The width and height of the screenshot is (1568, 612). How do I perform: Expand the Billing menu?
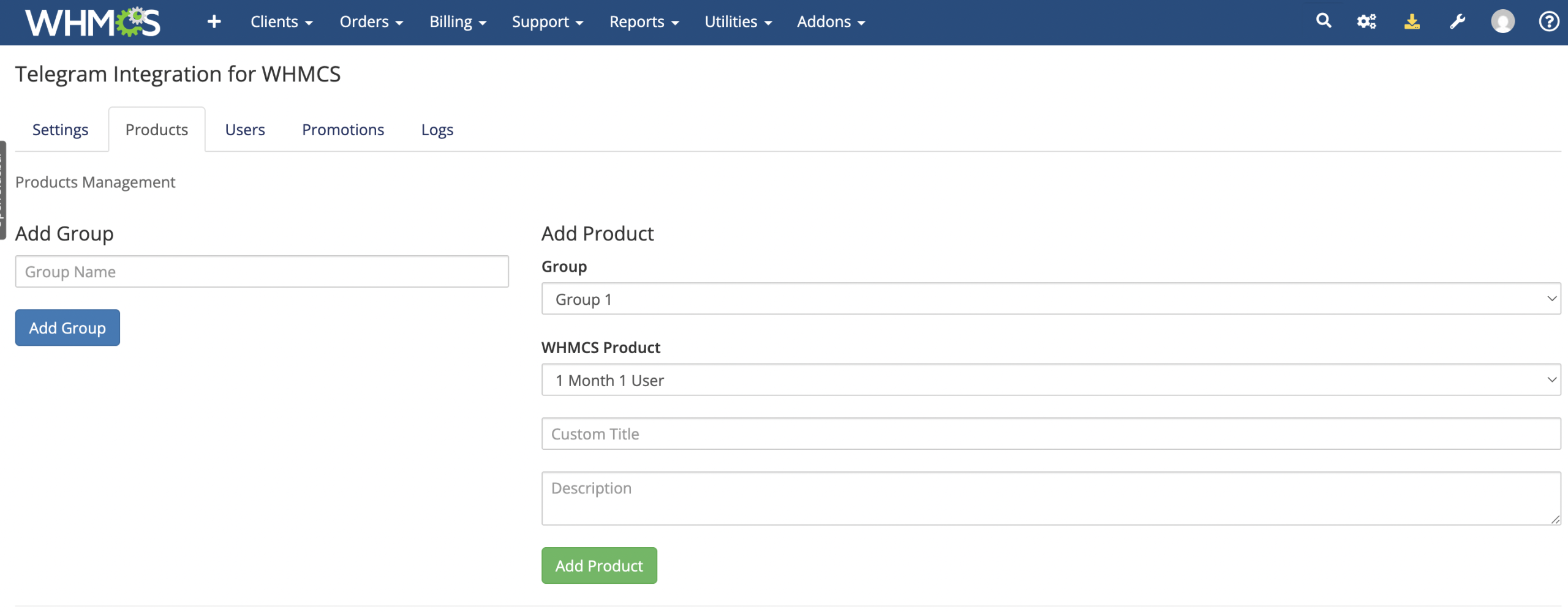[x=458, y=22]
